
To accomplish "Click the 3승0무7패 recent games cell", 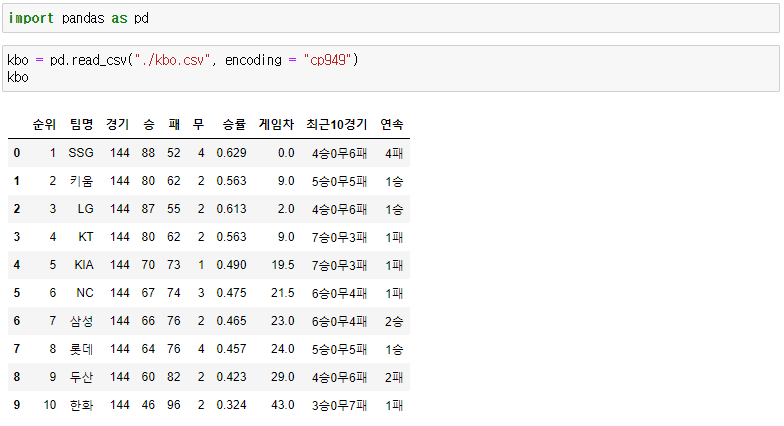I will (x=340, y=404).
